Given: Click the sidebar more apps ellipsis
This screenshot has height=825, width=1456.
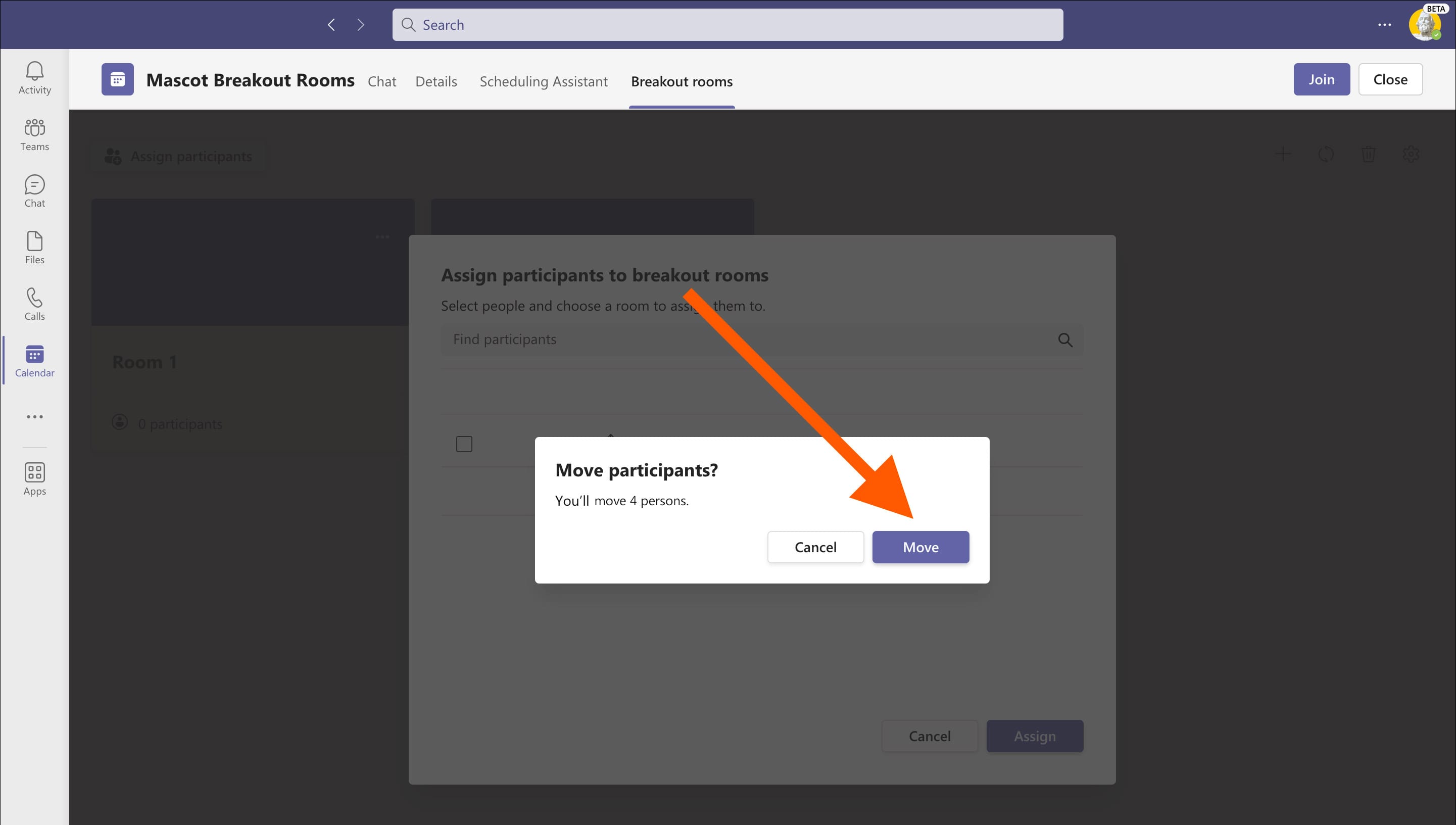Looking at the screenshot, I should 34,416.
